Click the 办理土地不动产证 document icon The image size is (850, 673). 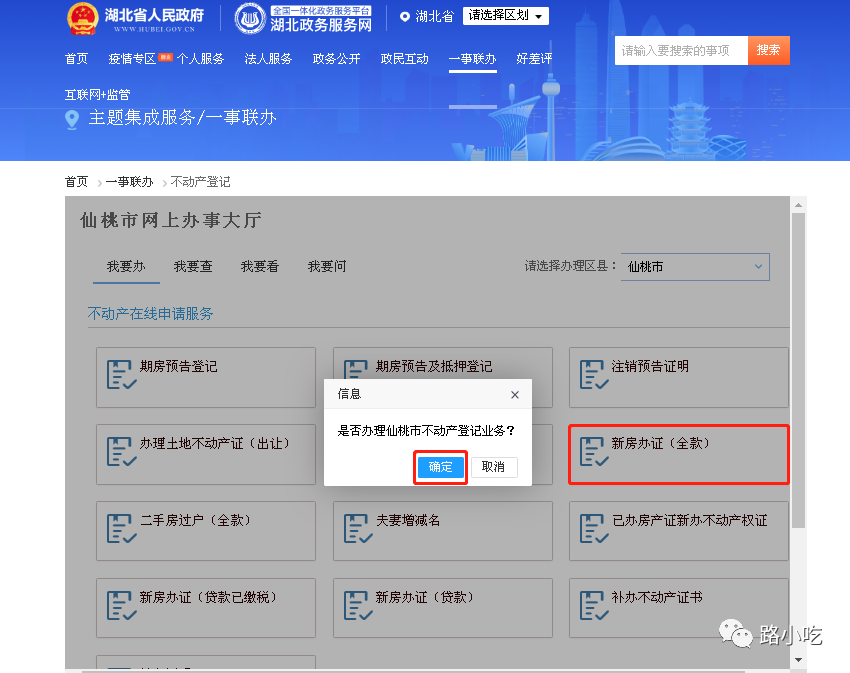click(121, 452)
